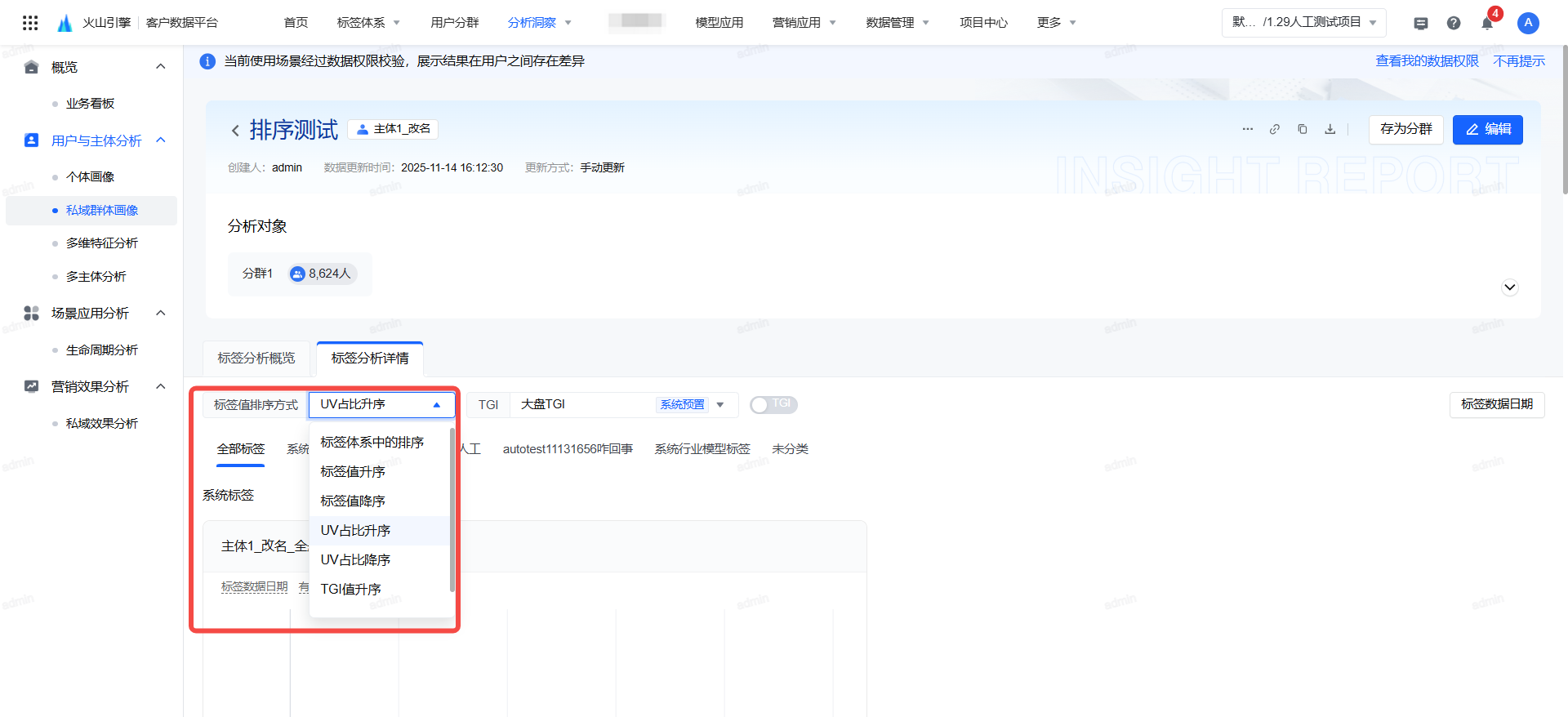Click the 营销效果分析 sidebar icon
The image size is (1568, 717).
[x=32, y=386]
